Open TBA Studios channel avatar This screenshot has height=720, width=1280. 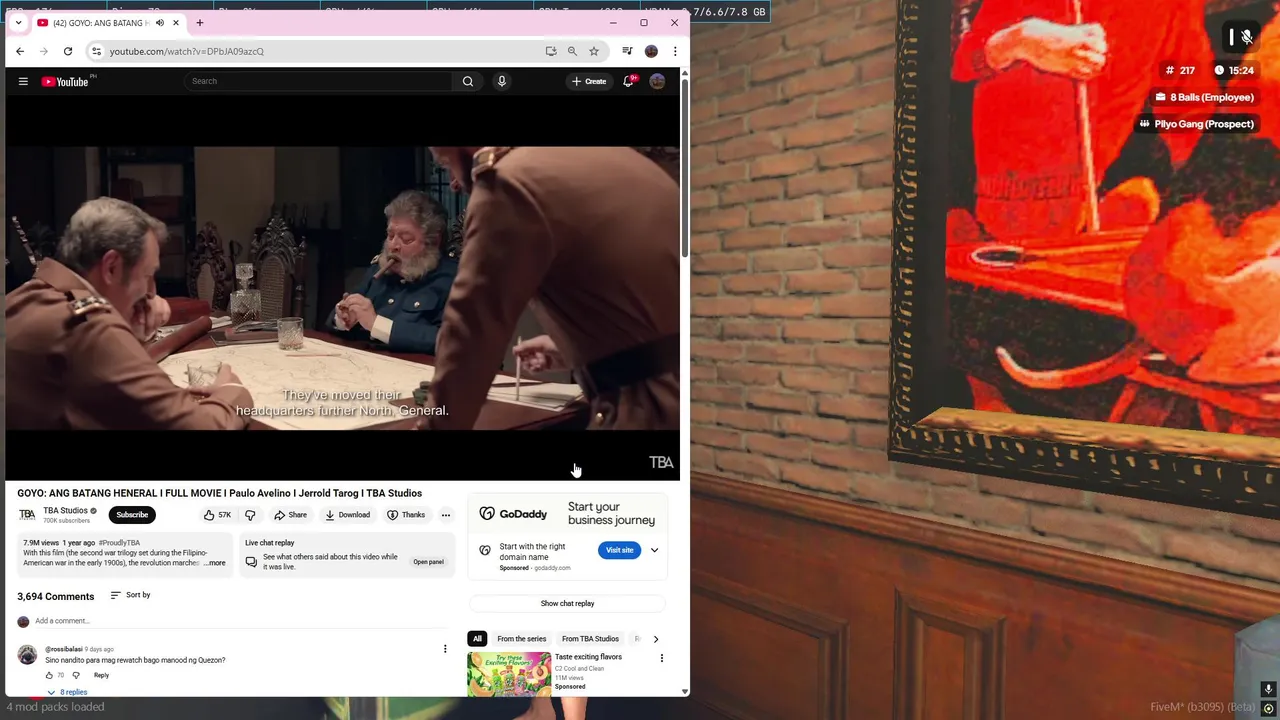pos(27,515)
